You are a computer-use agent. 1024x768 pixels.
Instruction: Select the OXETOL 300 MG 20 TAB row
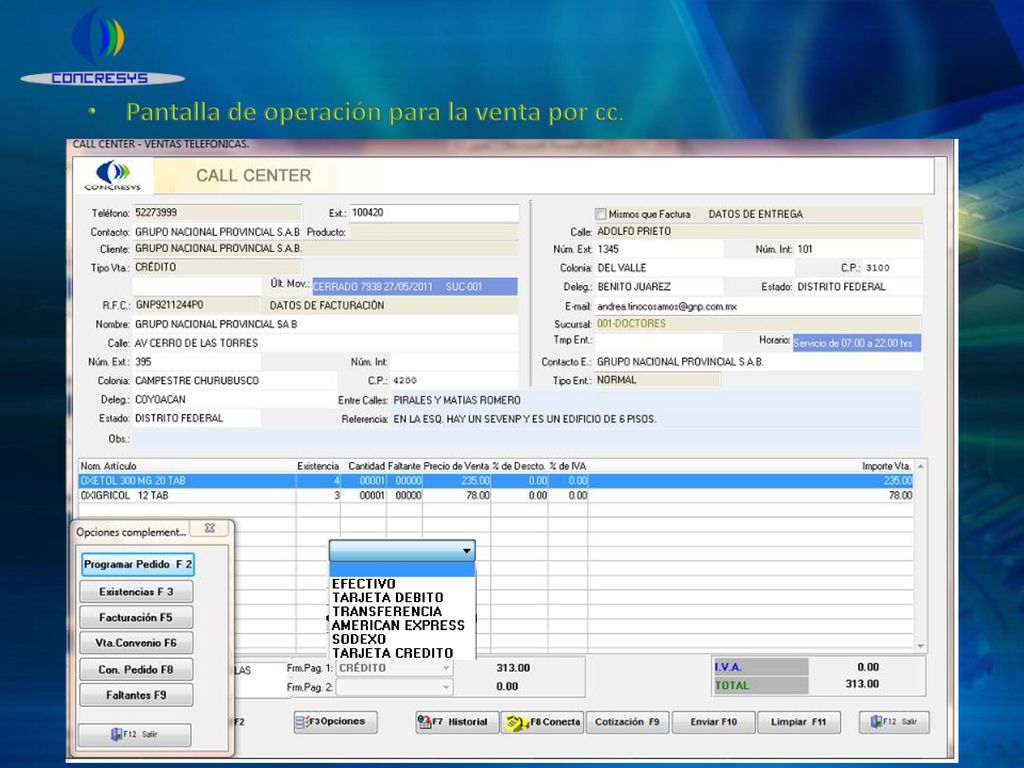[496, 481]
